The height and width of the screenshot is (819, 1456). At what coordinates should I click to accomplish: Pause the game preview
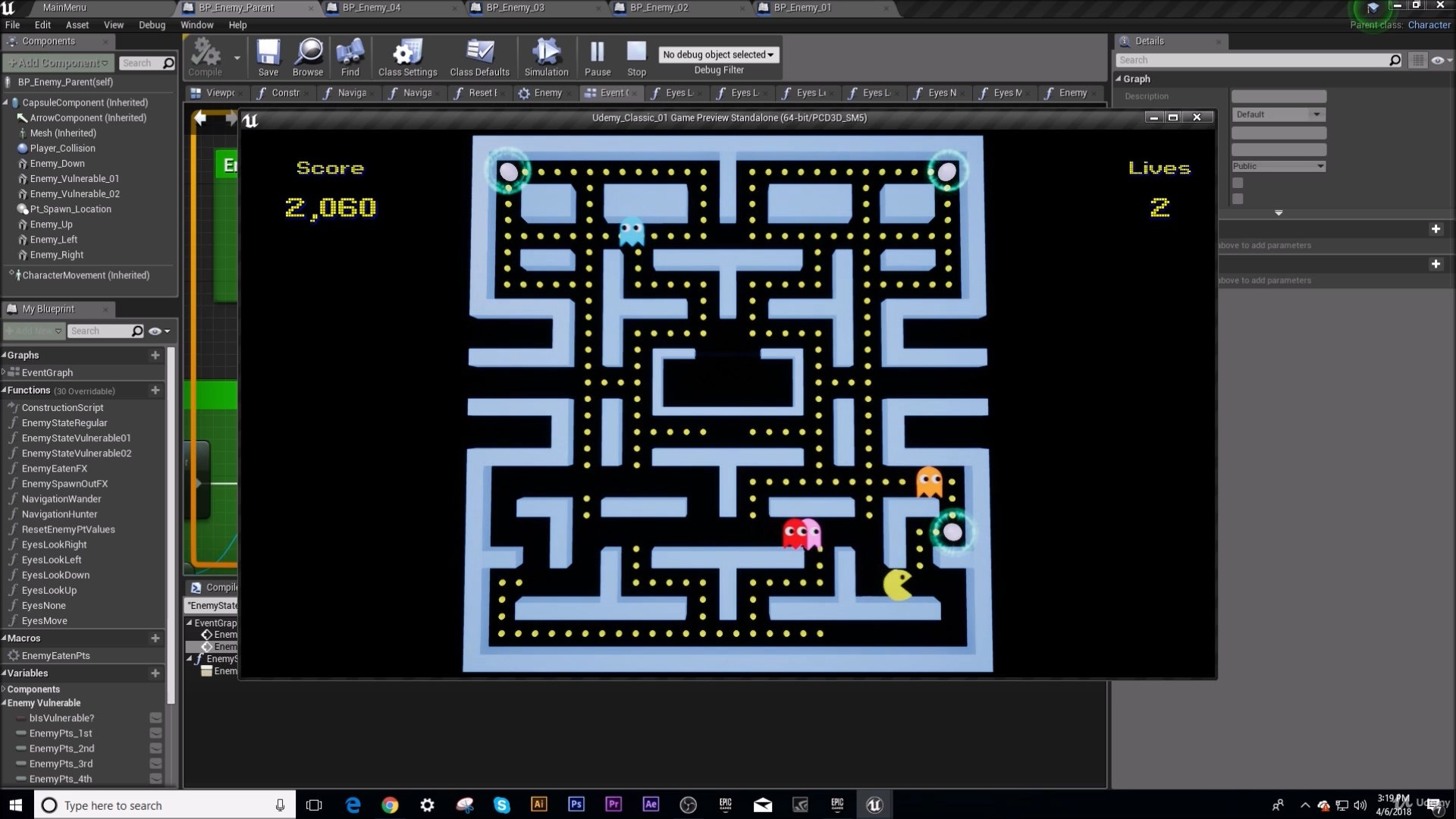coord(597,58)
